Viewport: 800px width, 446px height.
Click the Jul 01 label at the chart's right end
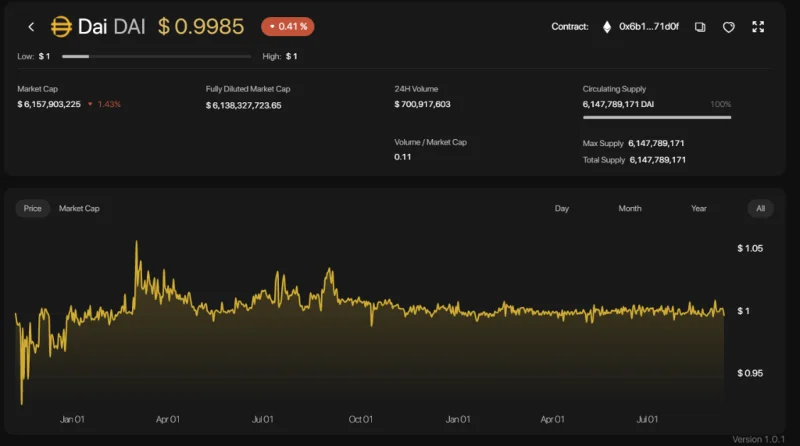pyautogui.click(x=647, y=419)
